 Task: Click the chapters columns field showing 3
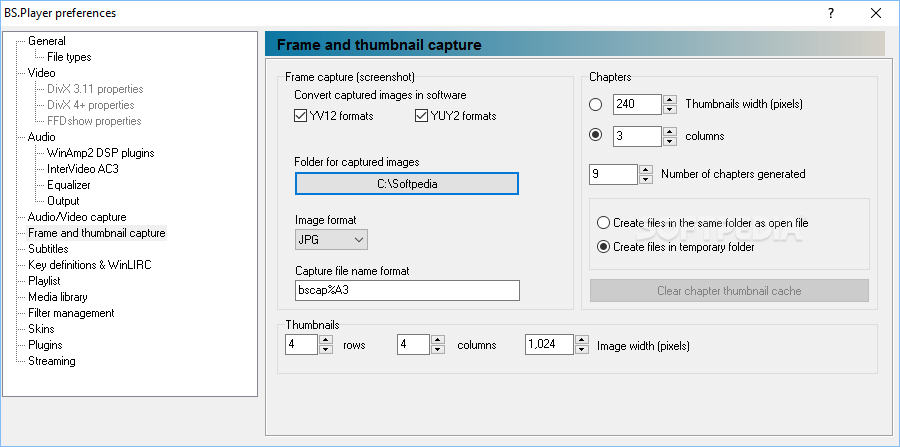[x=637, y=136]
